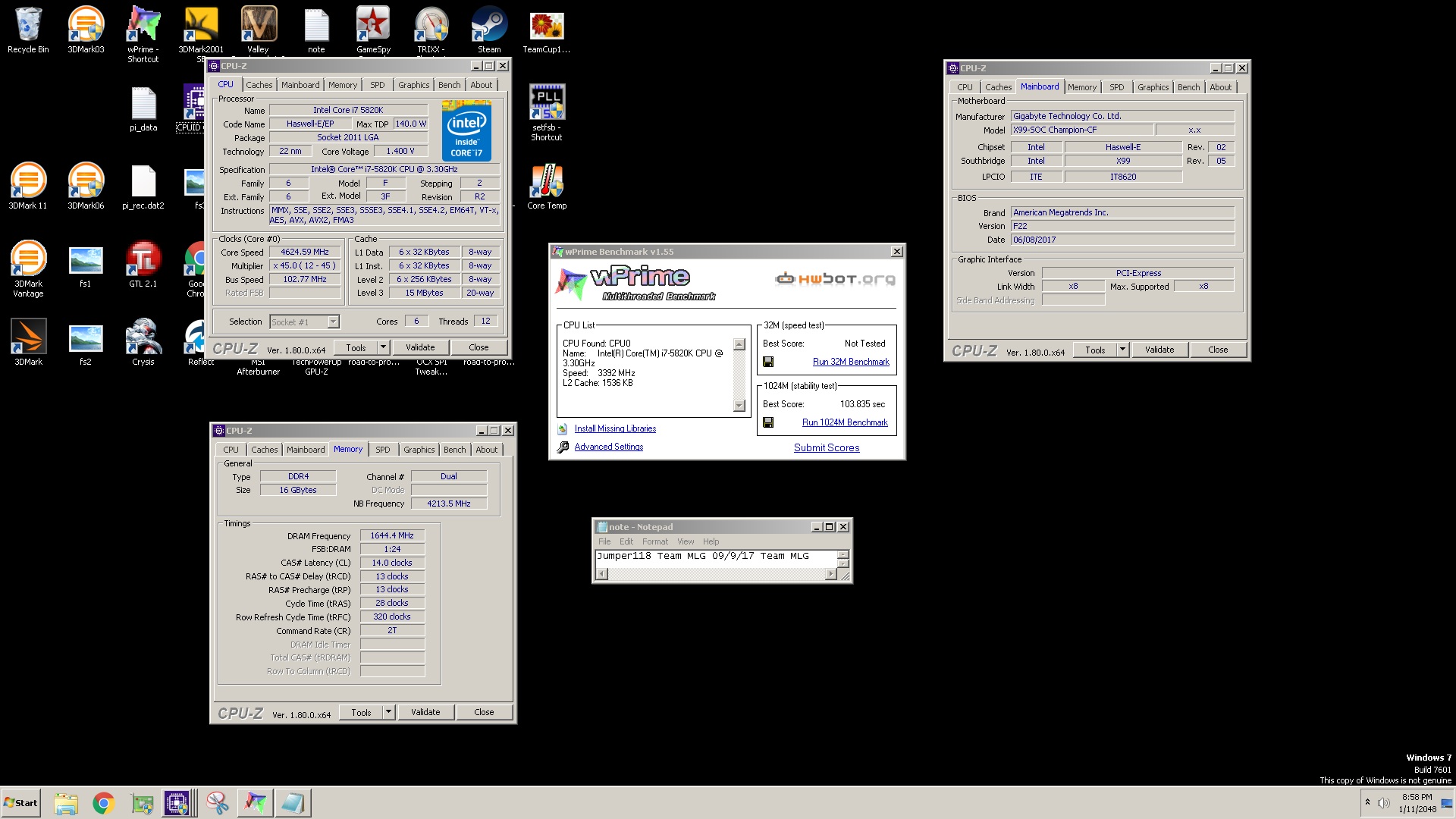The image size is (1456, 819).
Task: Open 3DMark03 desktop shortcut
Action: pyautogui.click(x=86, y=30)
